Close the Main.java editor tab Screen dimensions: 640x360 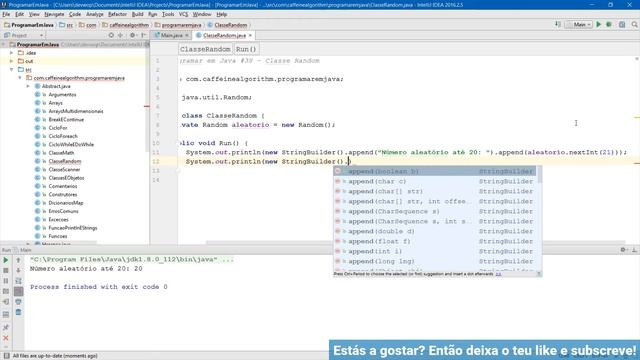(x=187, y=36)
